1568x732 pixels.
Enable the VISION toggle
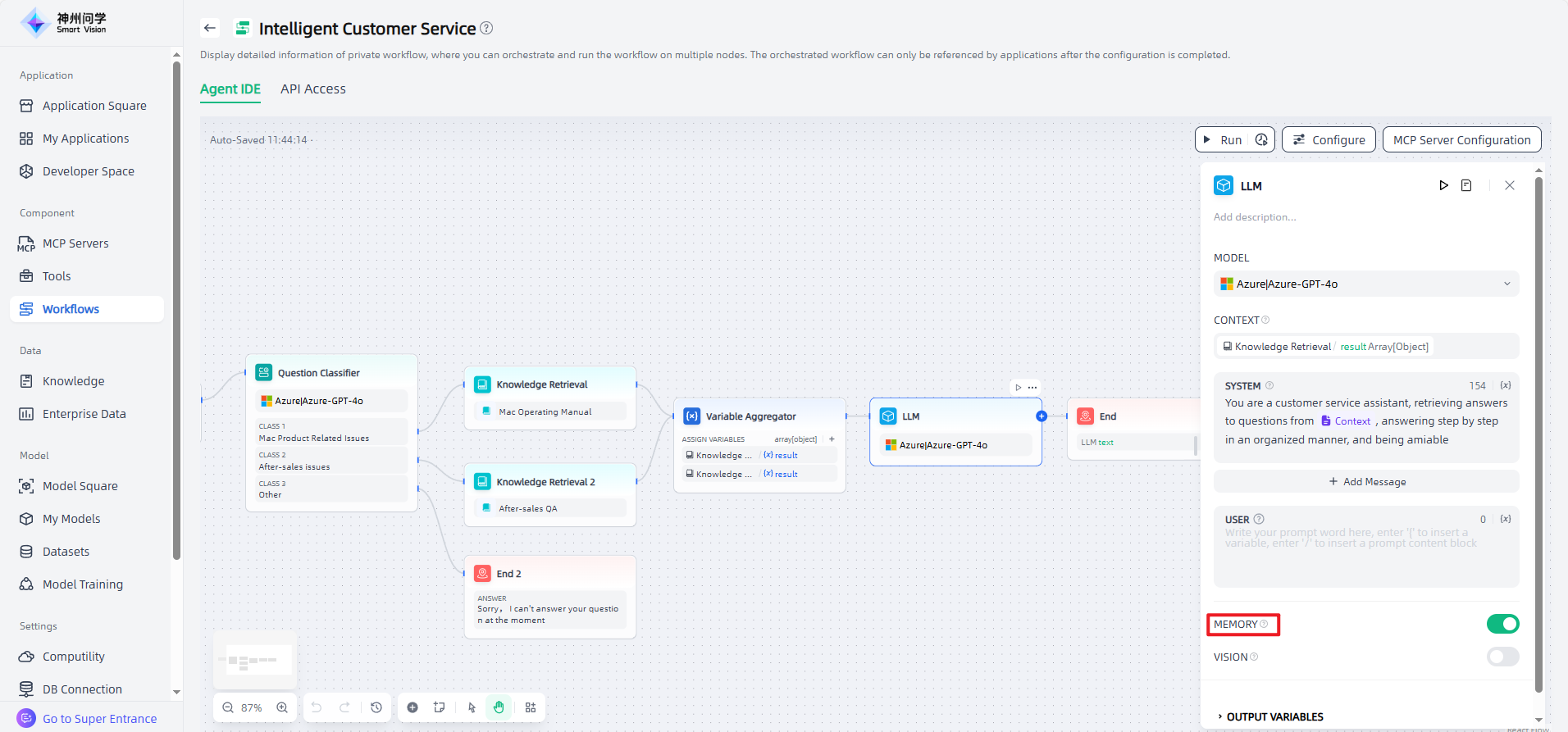pos(1502,657)
